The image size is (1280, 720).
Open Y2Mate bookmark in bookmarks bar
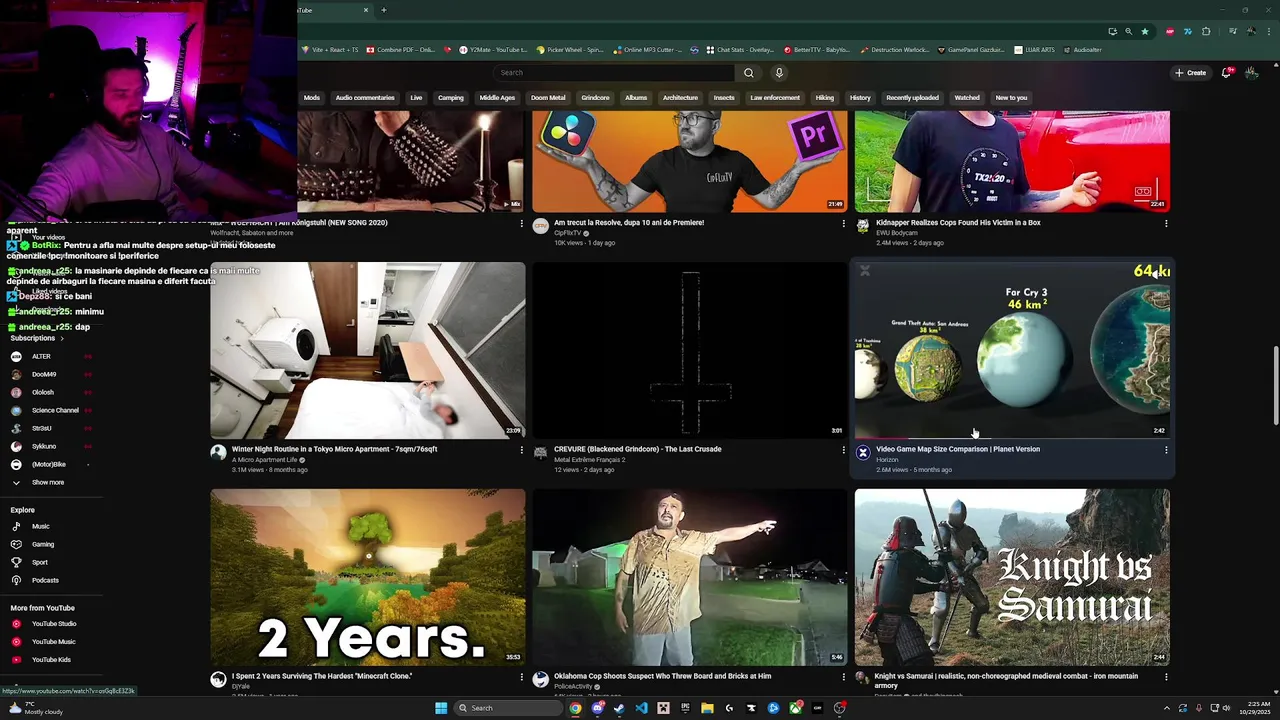click(491, 50)
